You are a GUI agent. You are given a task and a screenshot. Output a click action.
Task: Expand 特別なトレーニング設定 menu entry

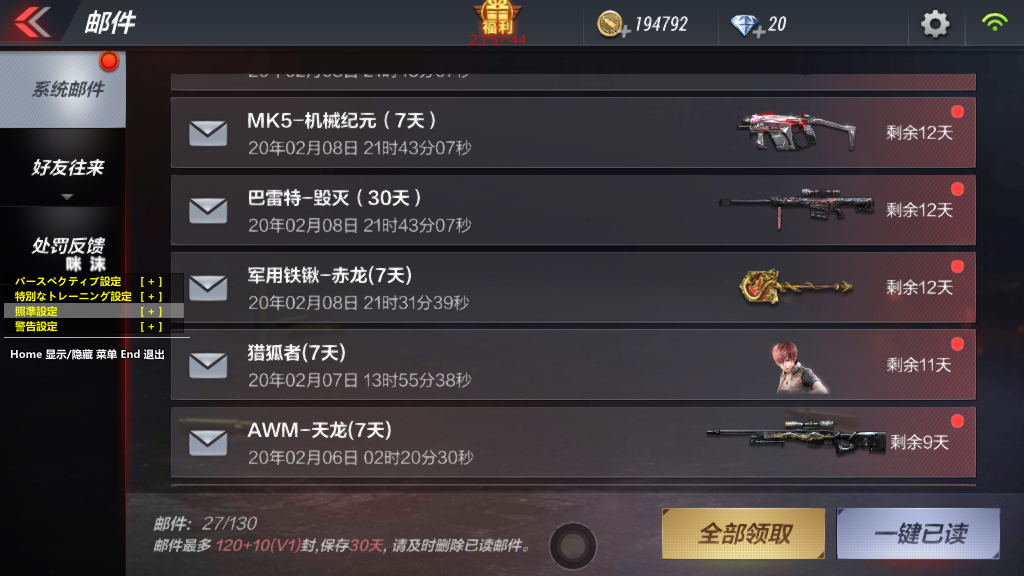[88, 296]
